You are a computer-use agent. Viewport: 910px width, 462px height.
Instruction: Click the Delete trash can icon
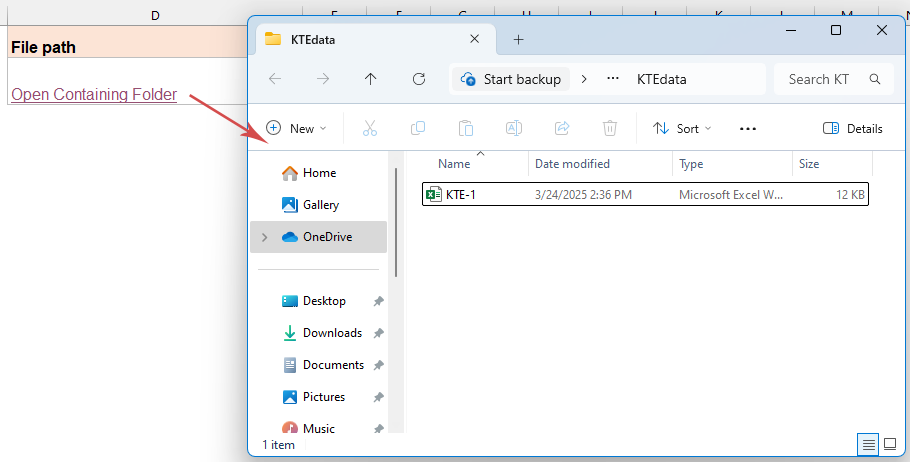[x=610, y=128]
